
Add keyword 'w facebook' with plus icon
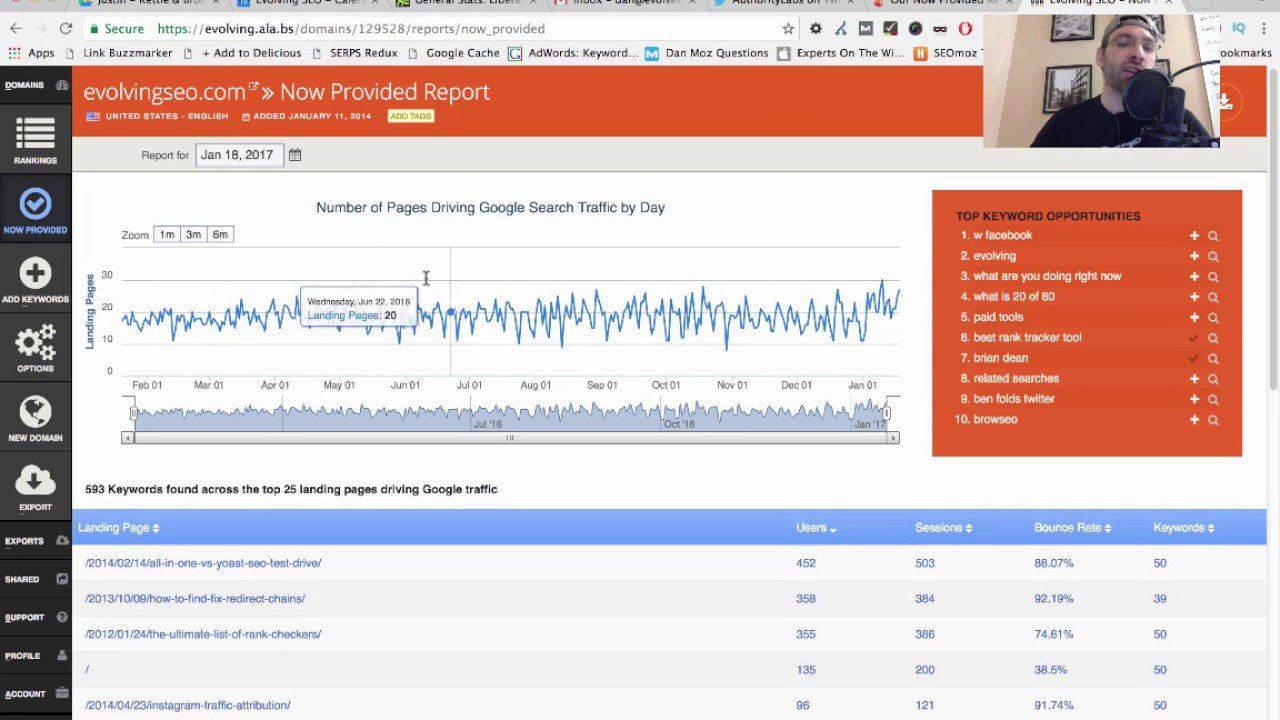pyautogui.click(x=1194, y=236)
